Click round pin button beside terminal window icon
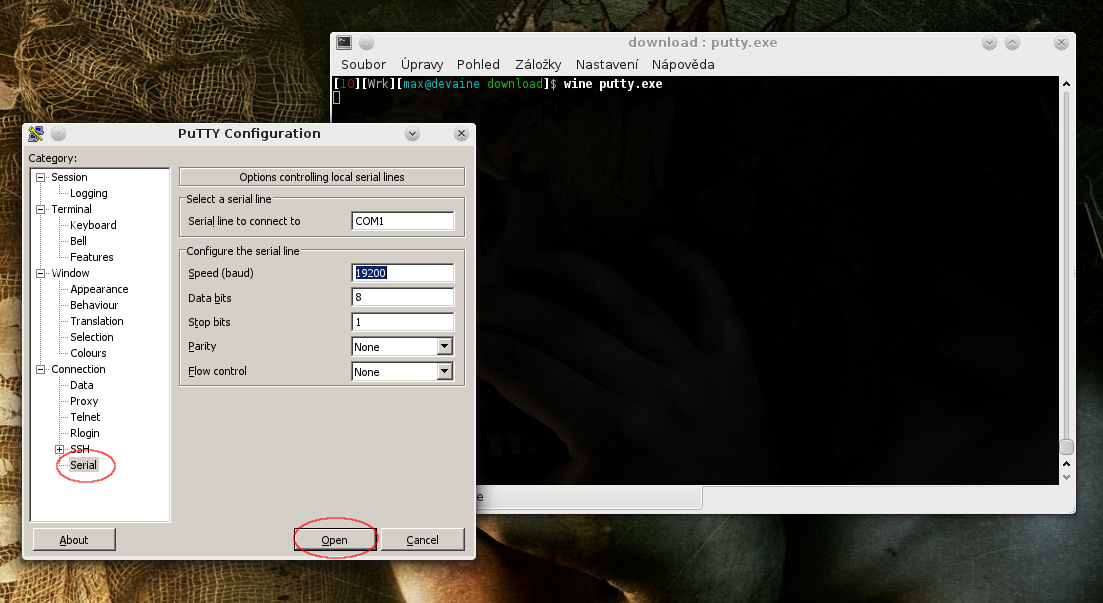Image resolution: width=1103 pixels, height=603 pixels. tap(366, 43)
